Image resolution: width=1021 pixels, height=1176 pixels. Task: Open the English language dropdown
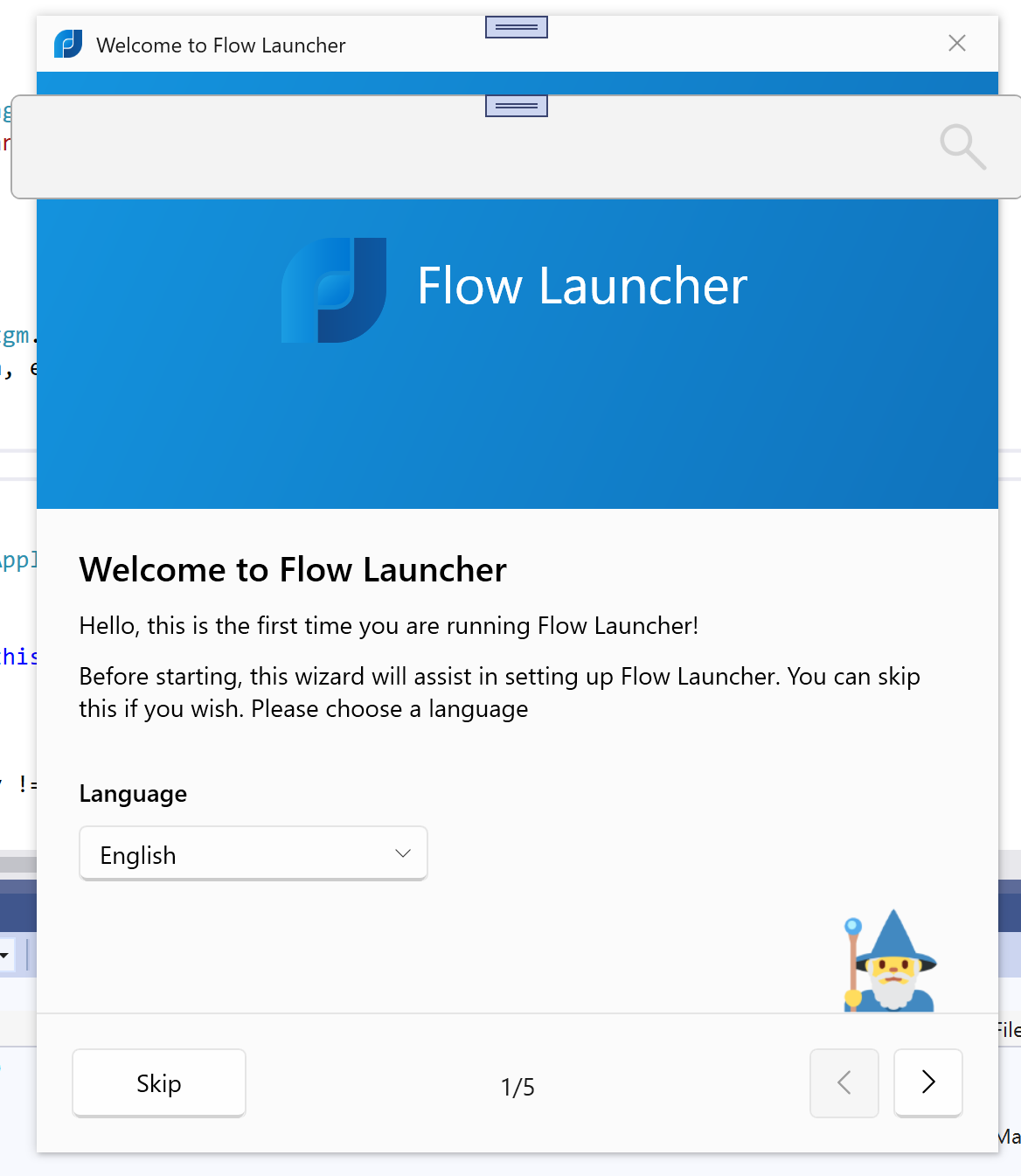point(254,853)
